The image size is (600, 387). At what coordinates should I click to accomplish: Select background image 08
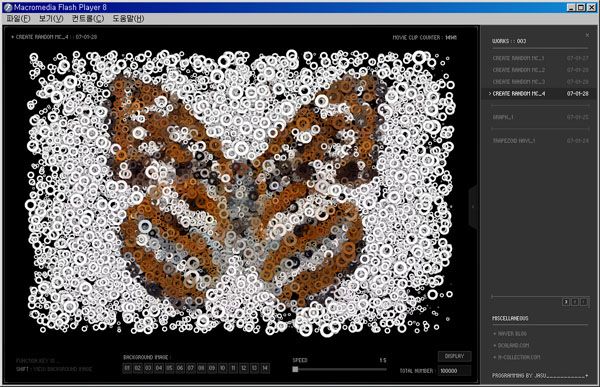pyautogui.click(x=202, y=368)
